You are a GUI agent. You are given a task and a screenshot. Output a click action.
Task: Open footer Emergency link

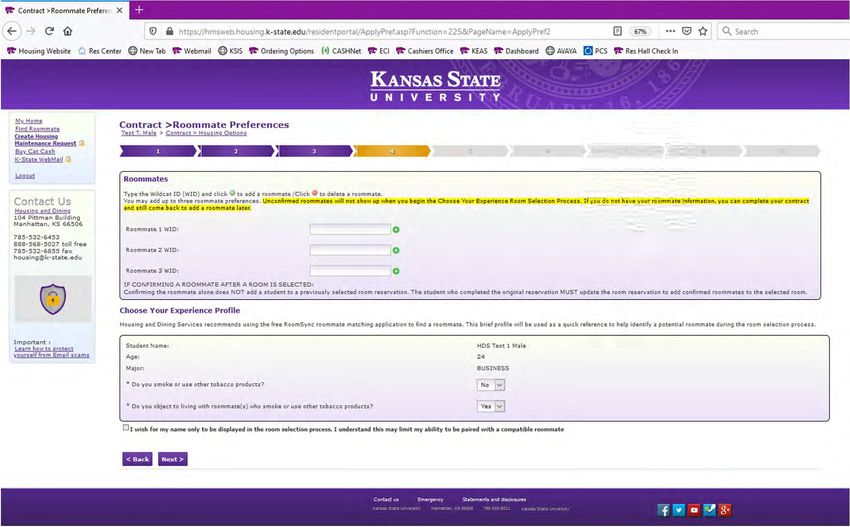[430, 499]
